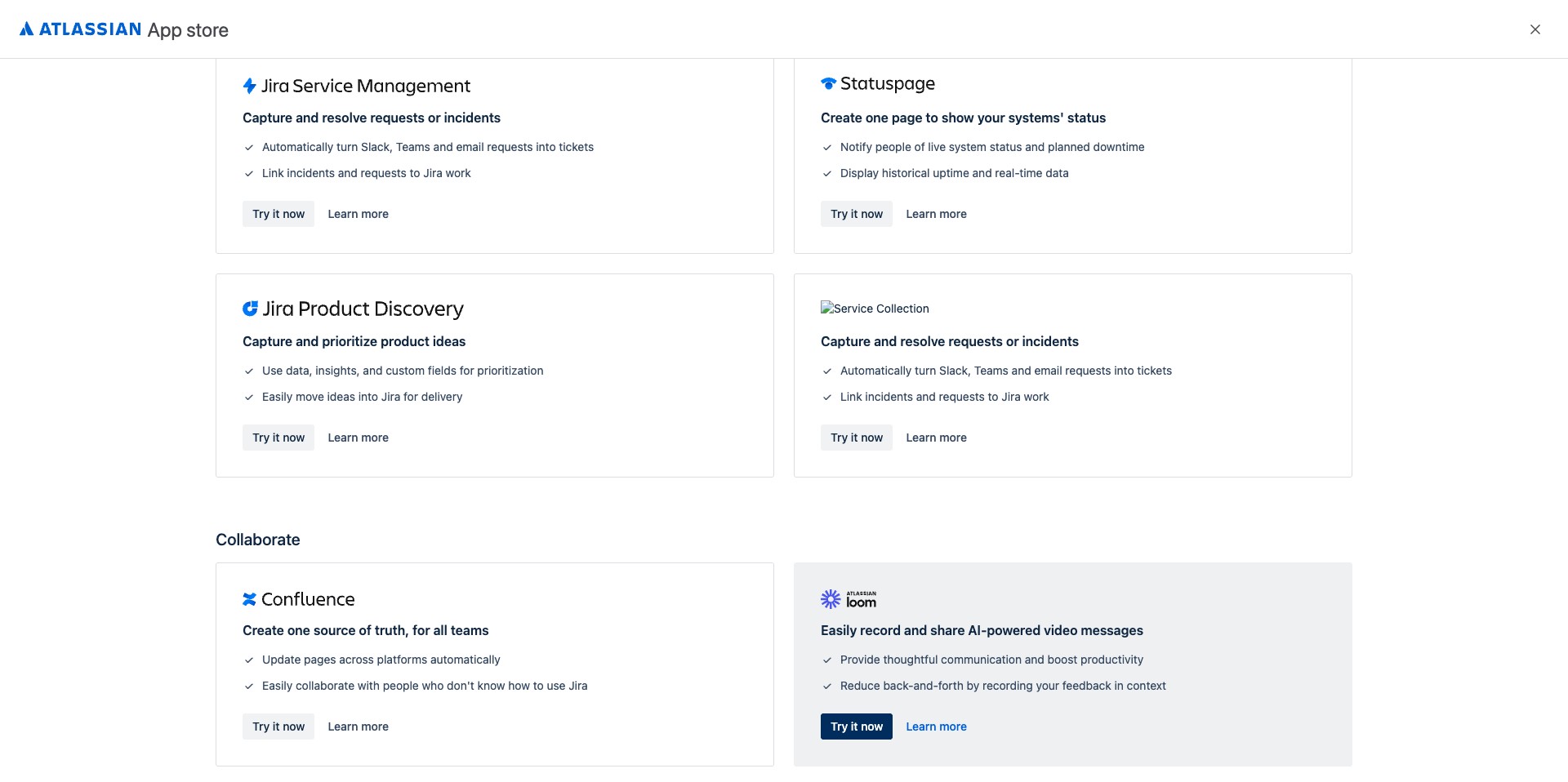The image size is (1568, 782).
Task: Close the App store dialog
Action: (x=1535, y=29)
